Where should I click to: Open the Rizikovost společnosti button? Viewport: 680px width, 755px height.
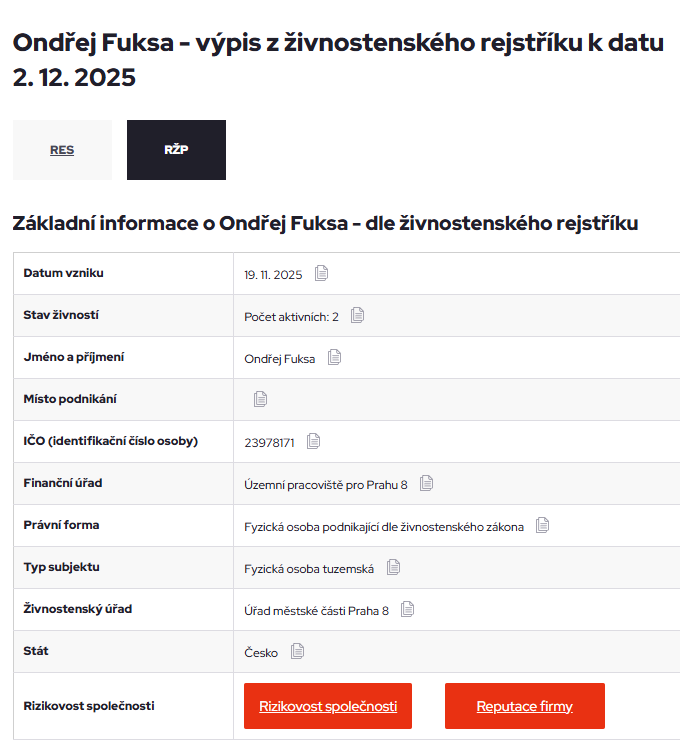pyautogui.click(x=328, y=706)
